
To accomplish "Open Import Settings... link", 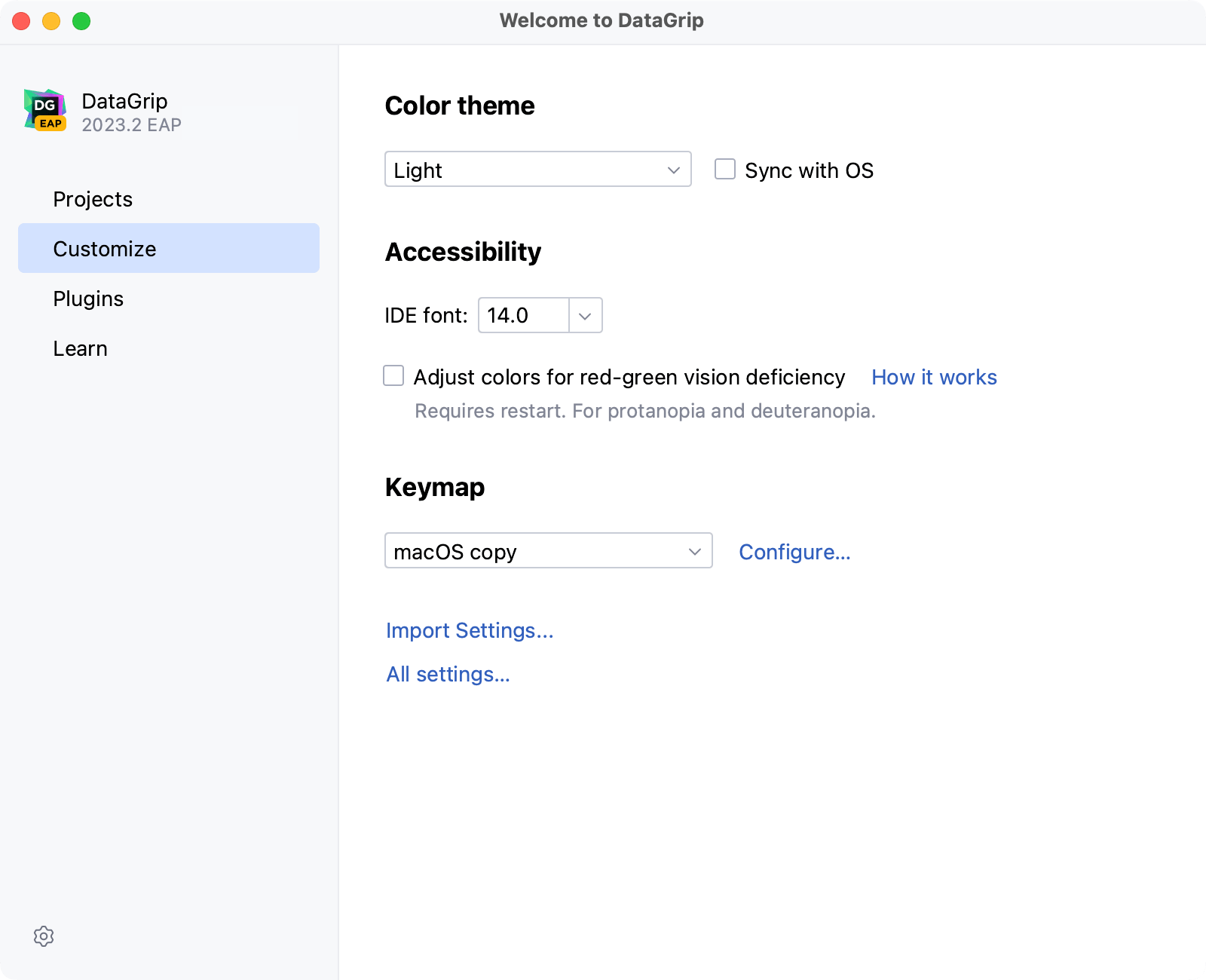I will [x=470, y=630].
